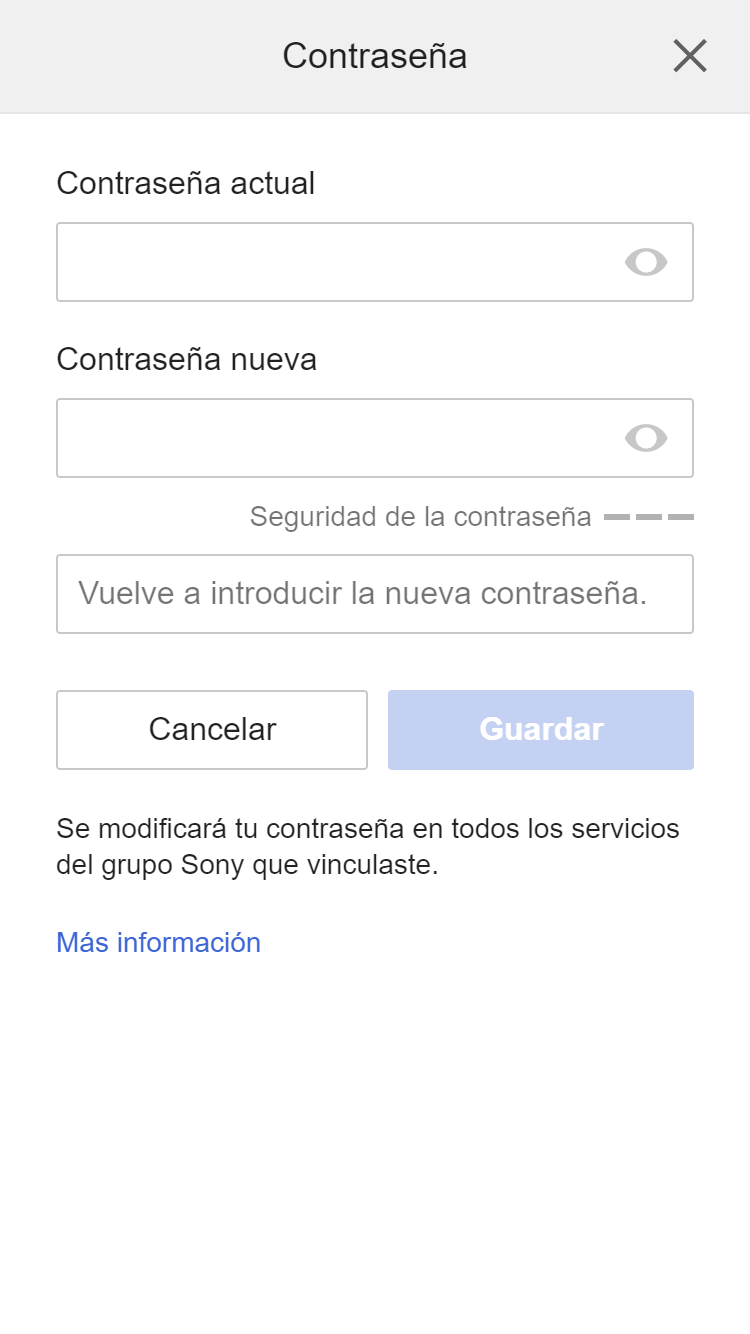Click the Guardar button
This screenshot has height=1334, width=750.
[x=540, y=730]
